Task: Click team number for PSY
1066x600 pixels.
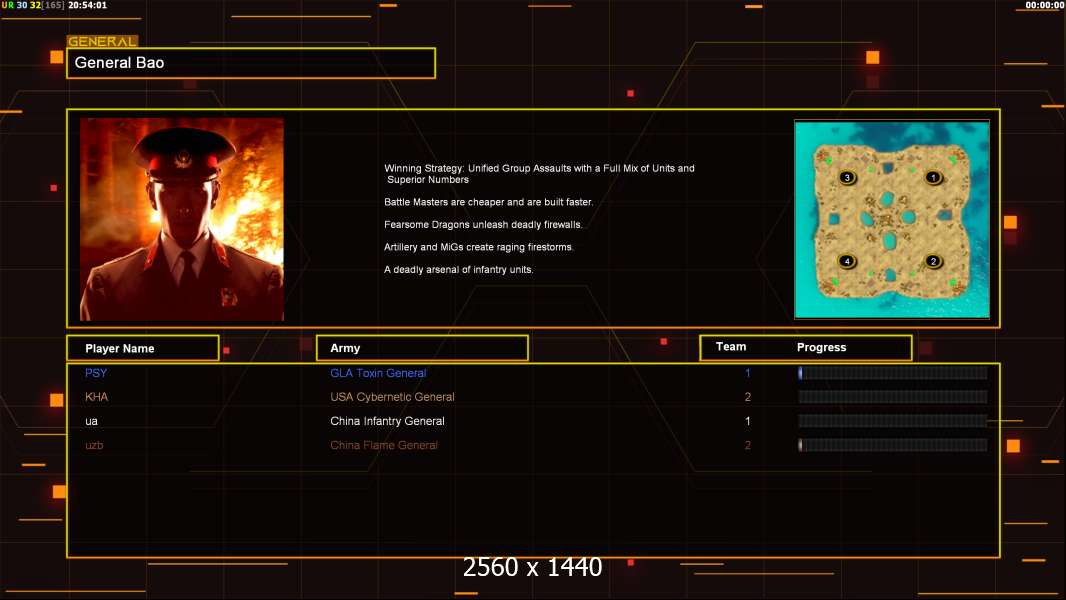Action: click(x=748, y=373)
